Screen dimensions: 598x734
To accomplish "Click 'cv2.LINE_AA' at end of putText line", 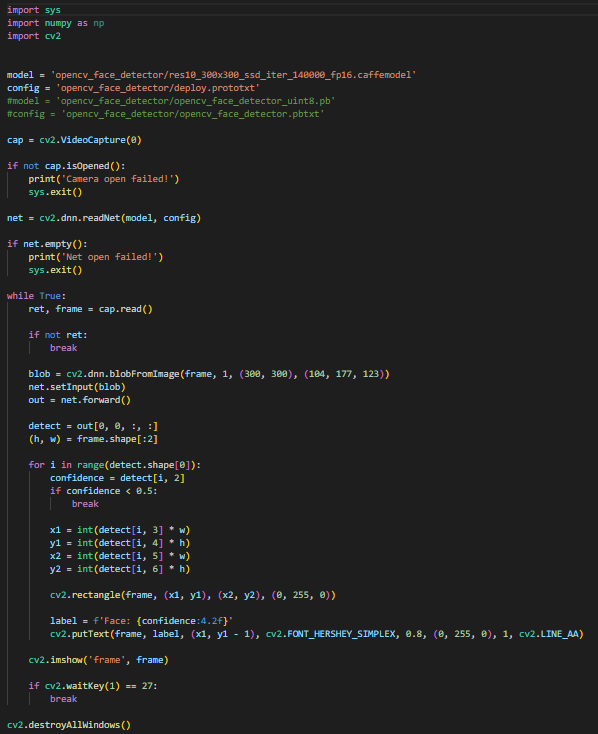I will (549, 634).
